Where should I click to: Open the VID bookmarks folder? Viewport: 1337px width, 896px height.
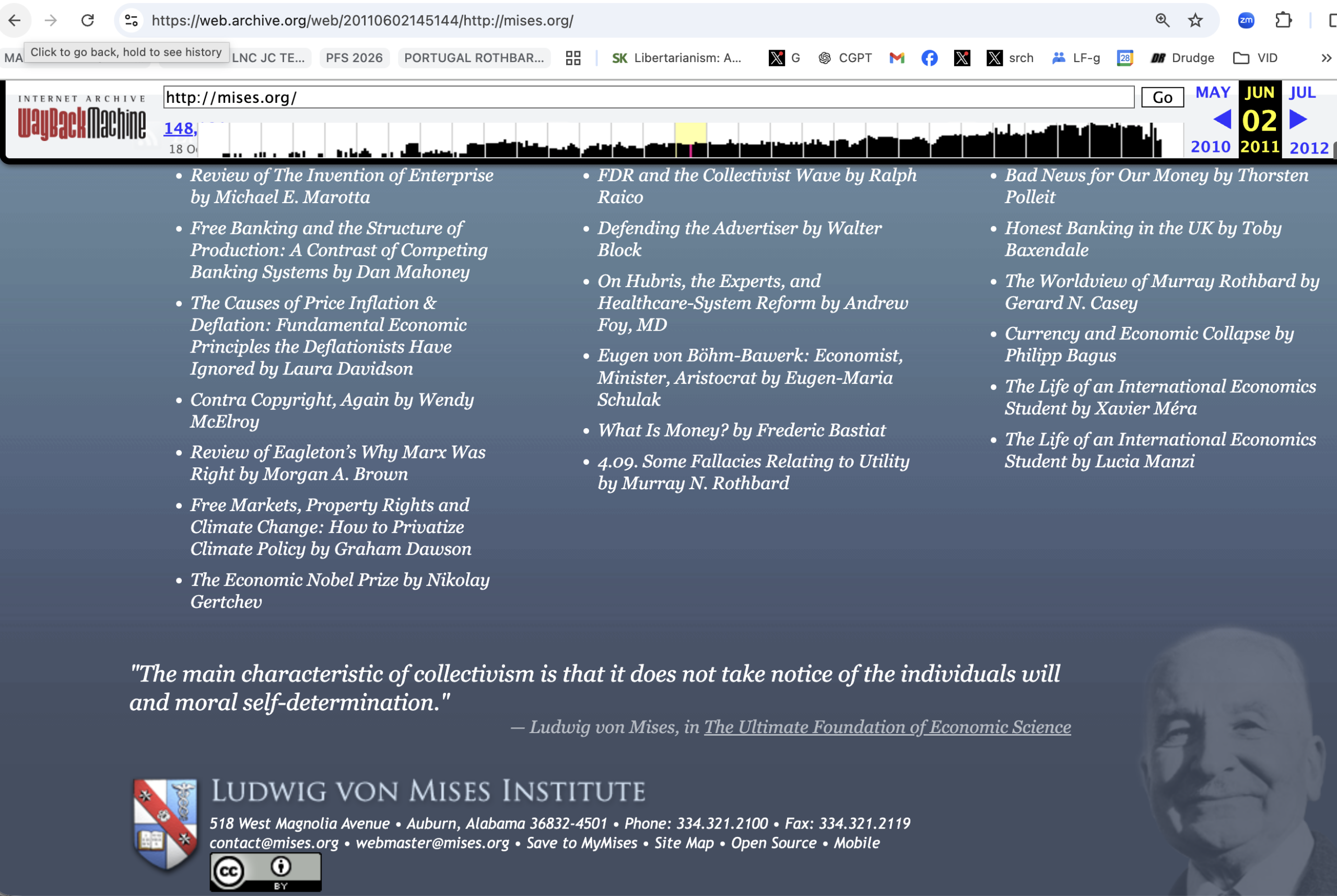1255,58
